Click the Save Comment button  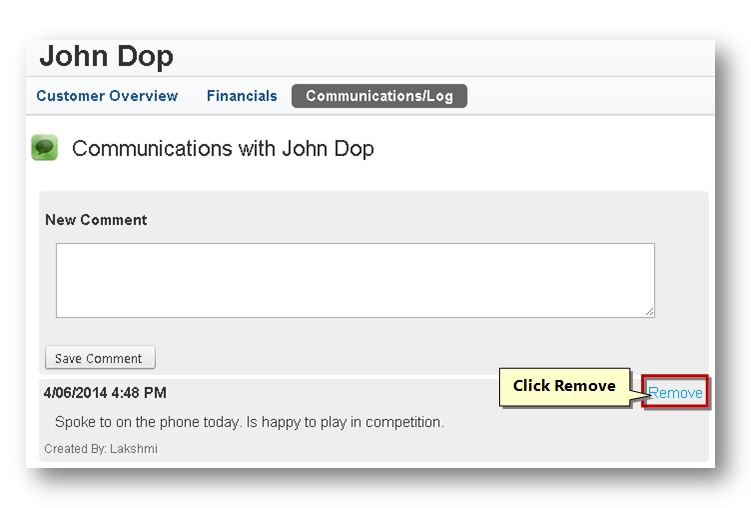pyautogui.click(x=100, y=358)
